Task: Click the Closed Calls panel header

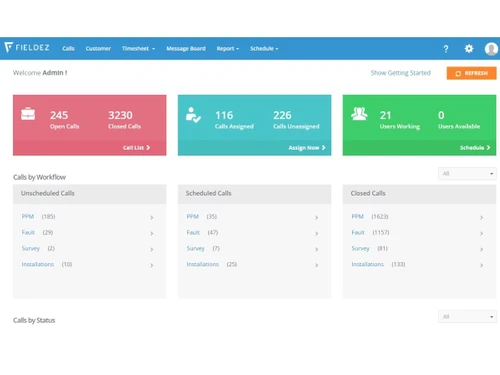Action: pyautogui.click(x=419, y=194)
